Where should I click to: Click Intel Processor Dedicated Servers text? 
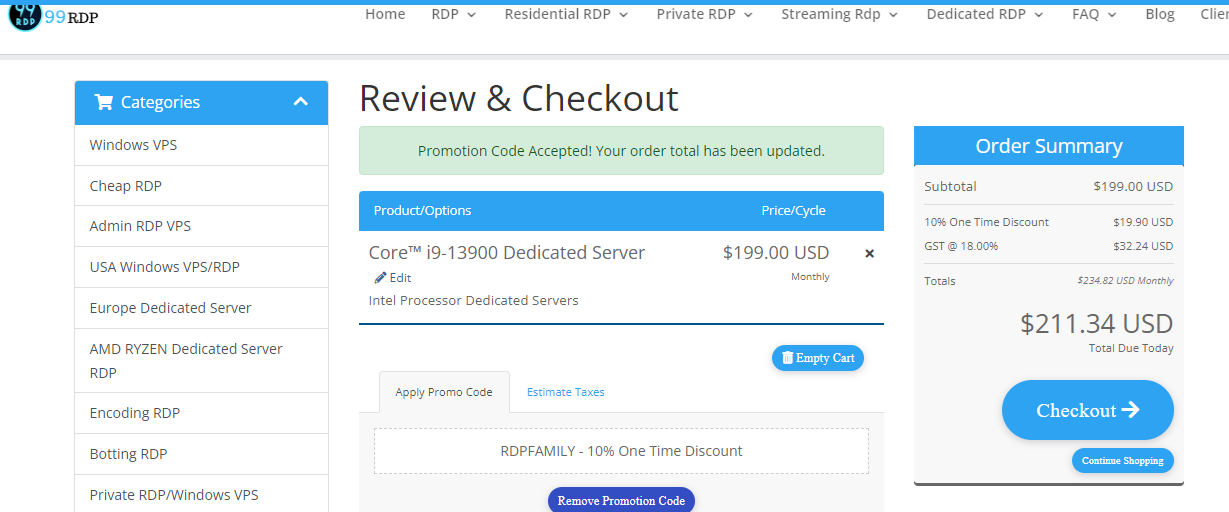point(474,300)
